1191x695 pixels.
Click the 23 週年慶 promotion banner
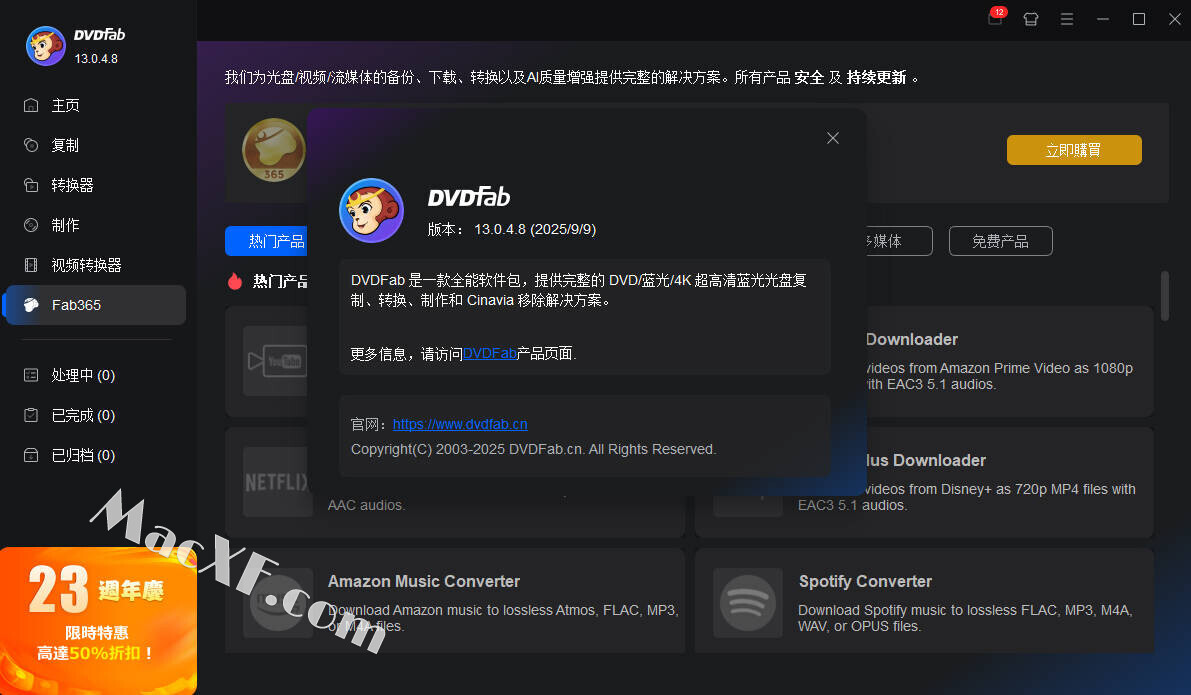click(97, 620)
